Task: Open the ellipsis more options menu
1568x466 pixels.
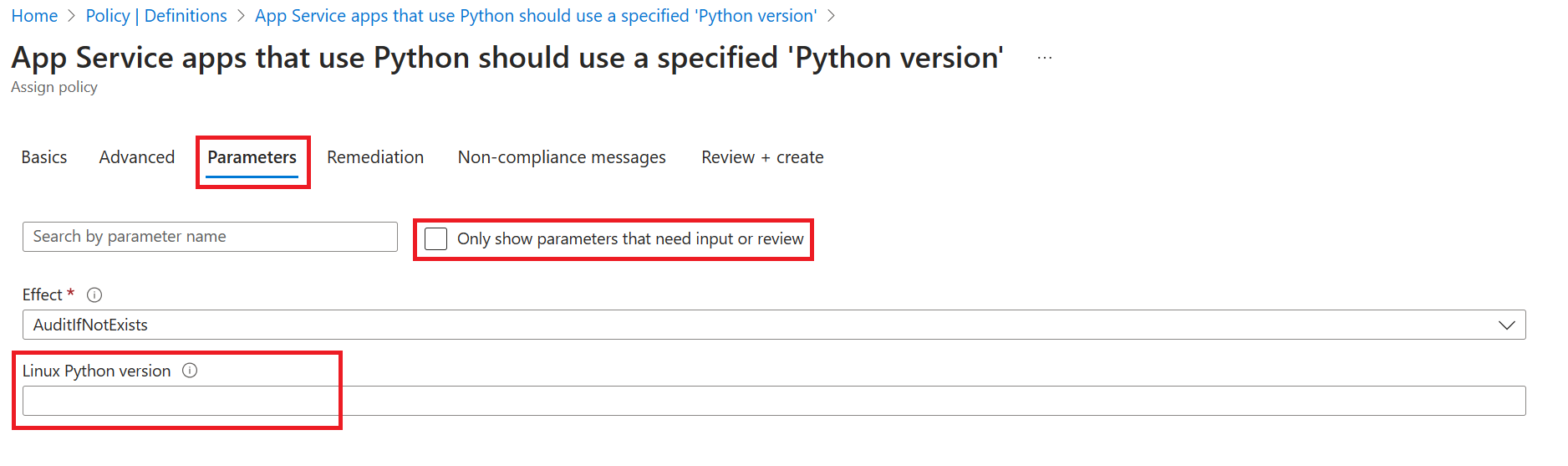Action: click(1044, 58)
